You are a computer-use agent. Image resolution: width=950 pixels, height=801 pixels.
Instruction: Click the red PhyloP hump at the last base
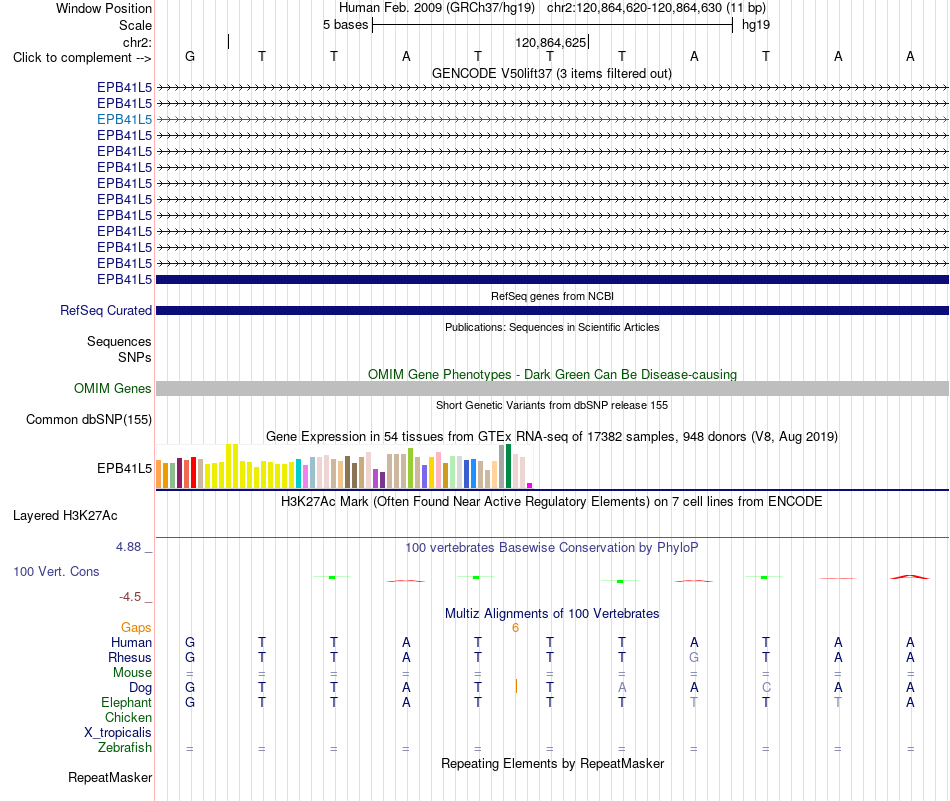pos(909,577)
